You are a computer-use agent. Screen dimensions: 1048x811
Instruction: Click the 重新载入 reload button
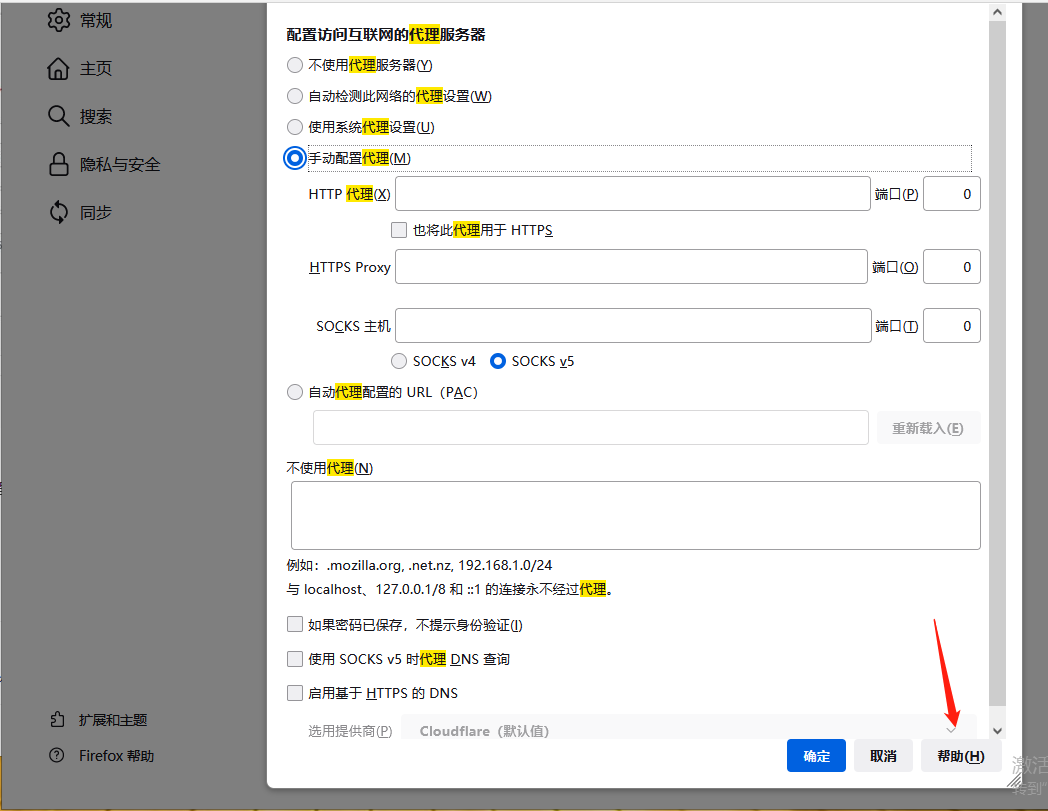point(928,427)
